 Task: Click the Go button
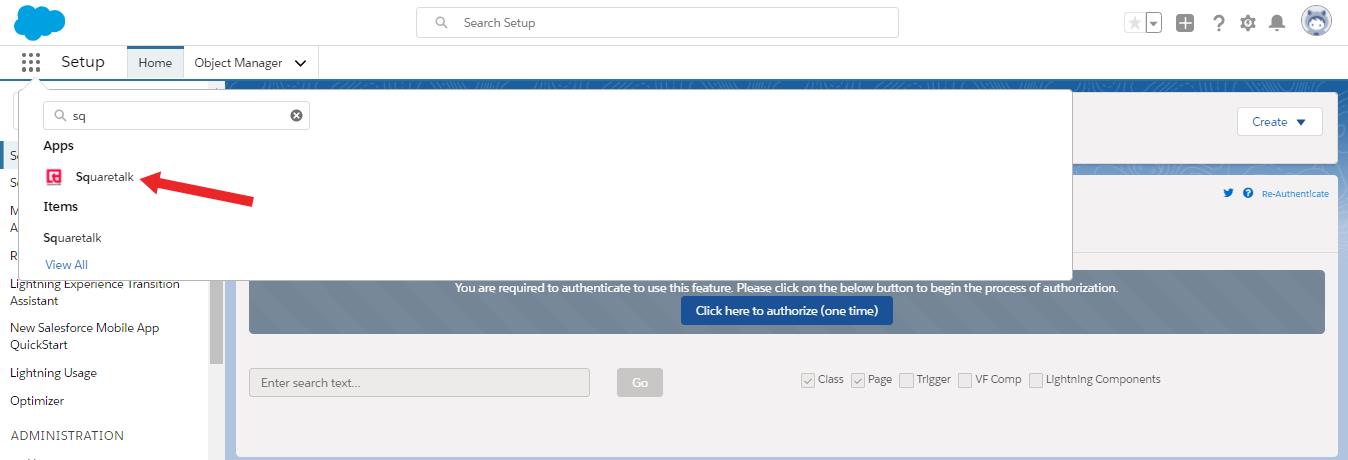point(640,383)
